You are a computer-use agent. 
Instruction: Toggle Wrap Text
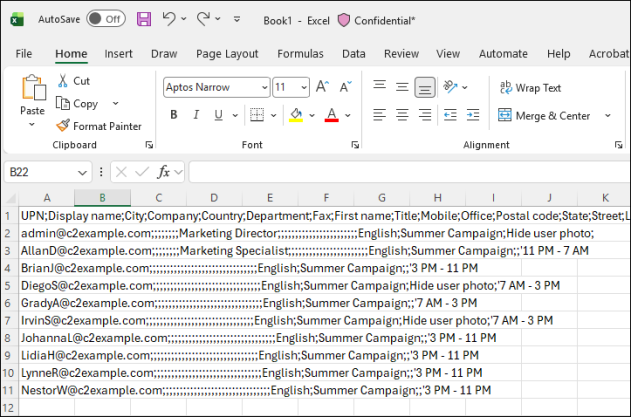(530, 87)
